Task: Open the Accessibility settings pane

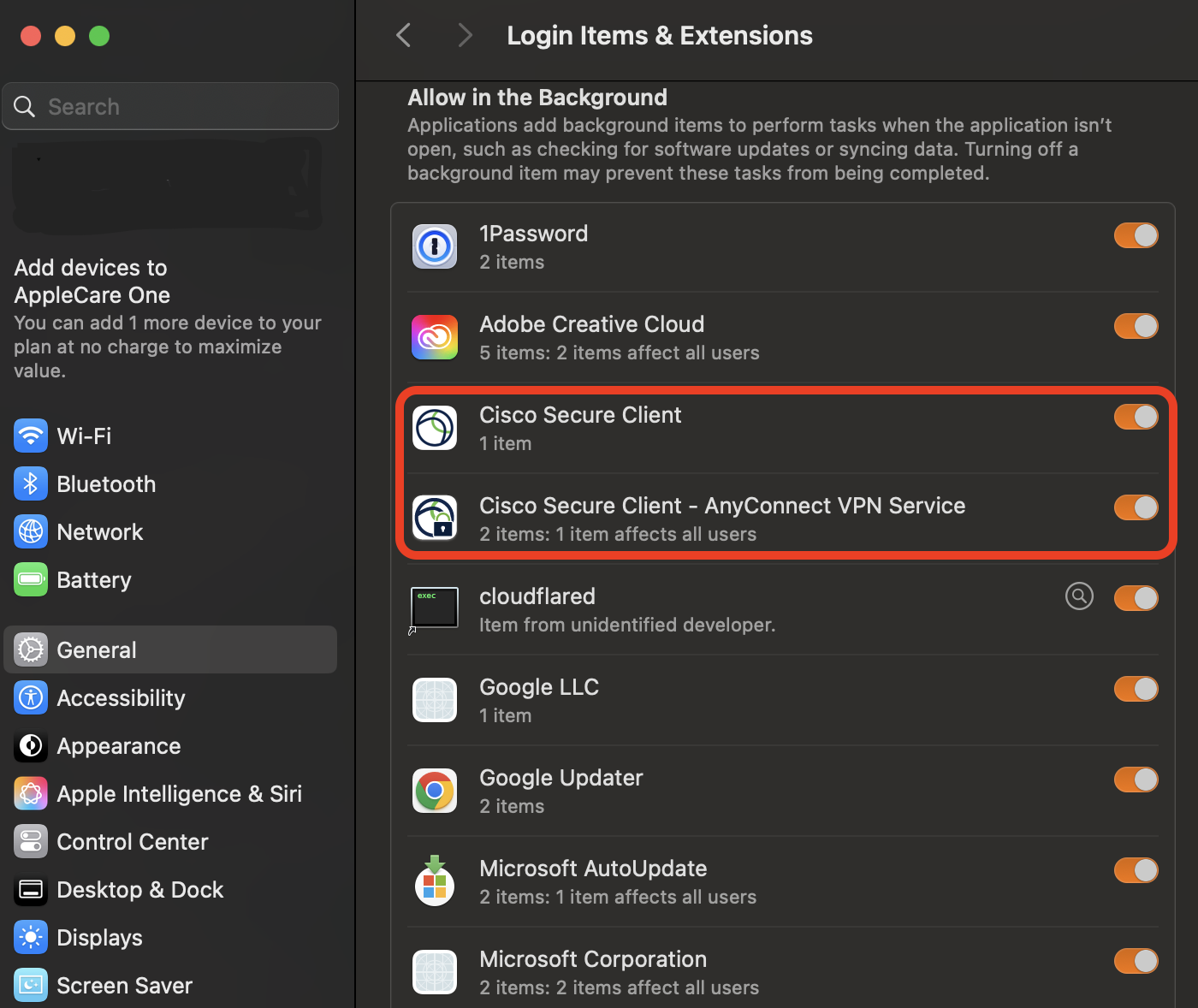Action: [170, 697]
